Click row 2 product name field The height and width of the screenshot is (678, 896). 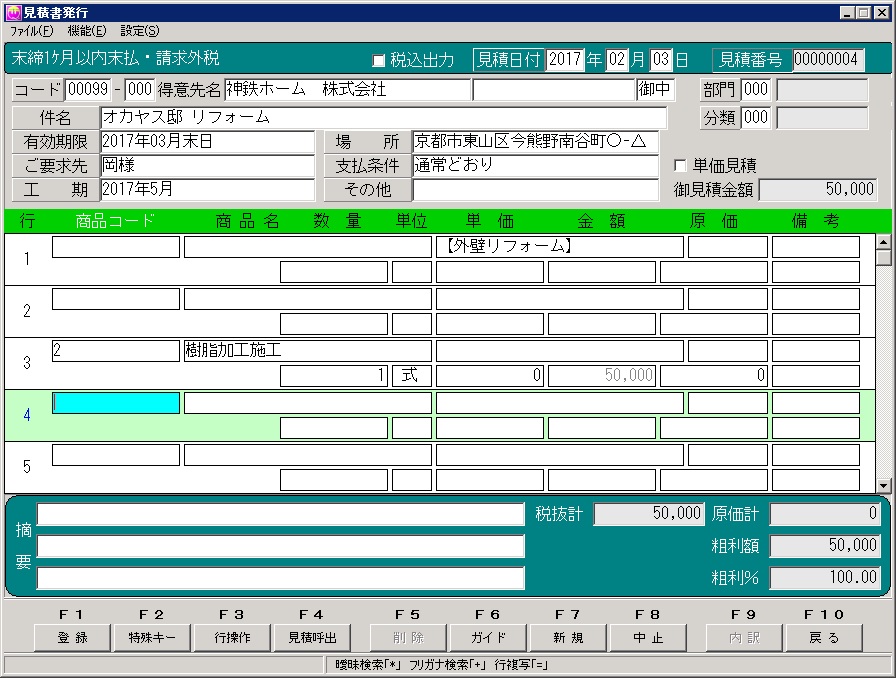(307, 299)
